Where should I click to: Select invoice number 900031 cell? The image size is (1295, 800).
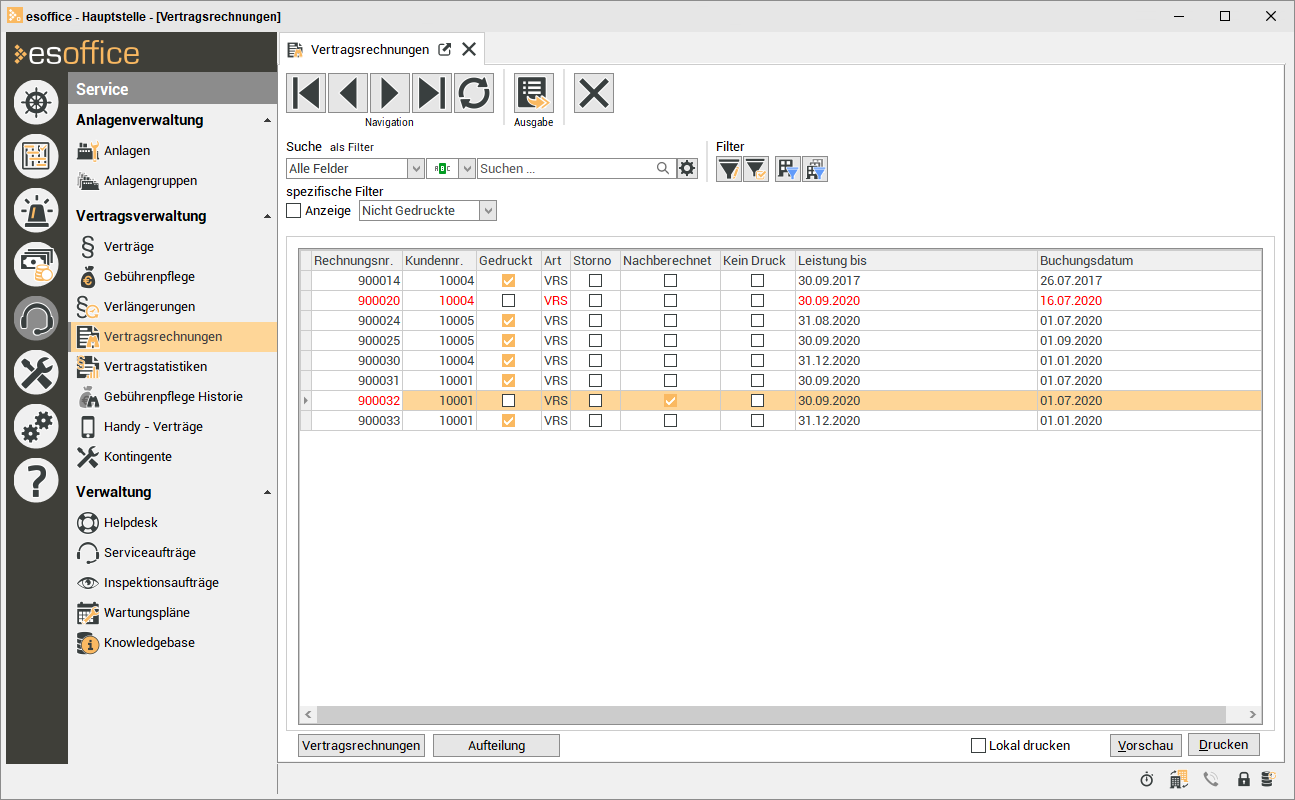coord(357,381)
